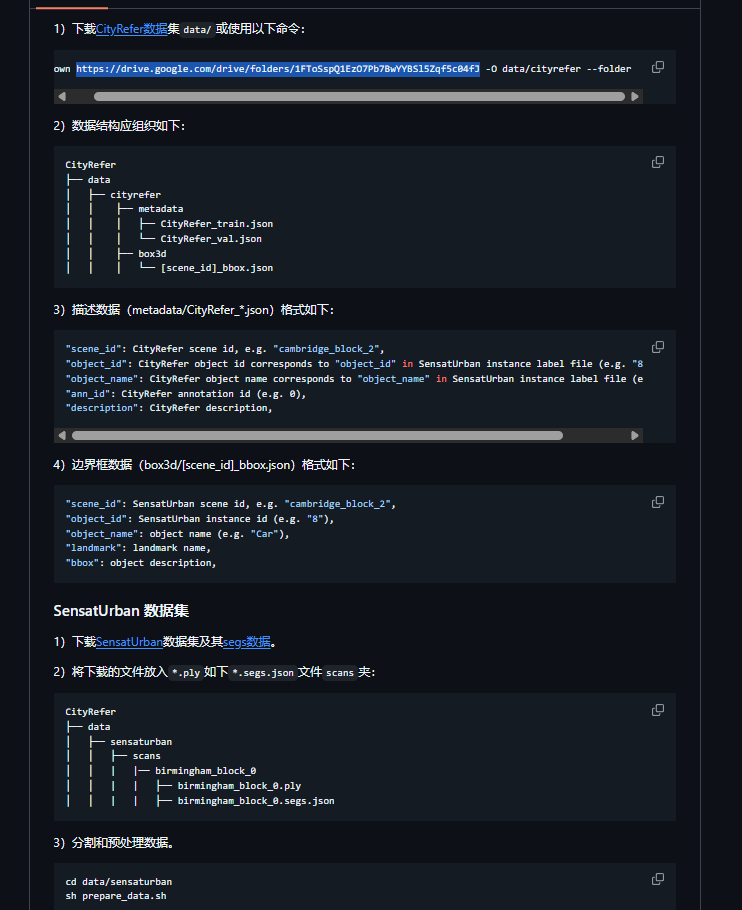Click left arrow of metadata format scrollbar
The height and width of the screenshot is (910, 742).
coord(62,435)
